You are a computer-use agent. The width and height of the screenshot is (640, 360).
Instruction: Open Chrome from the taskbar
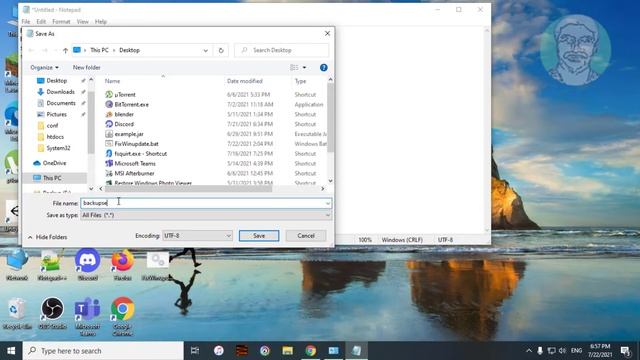(311, 351)
